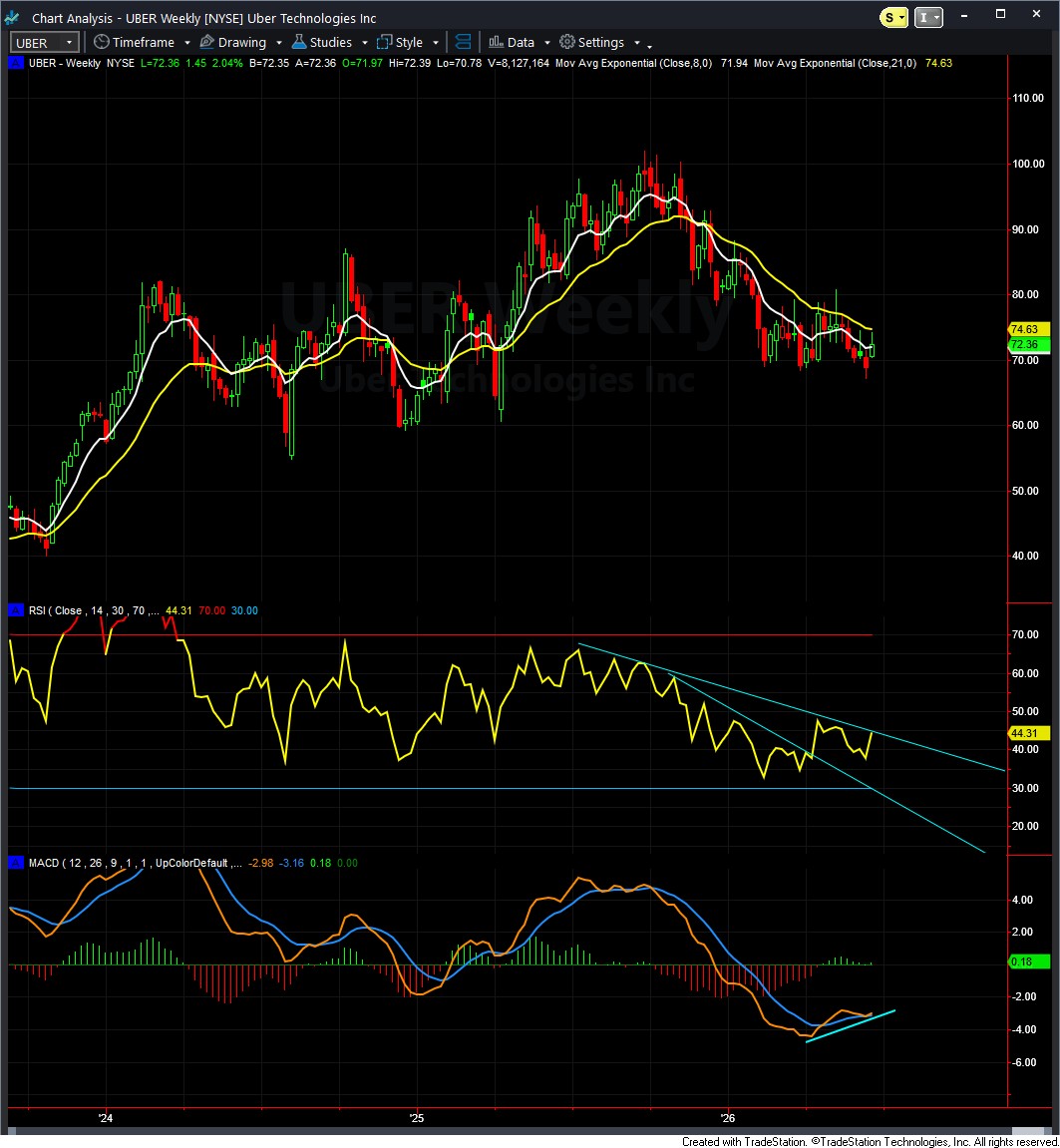Click the '24 date axis marker
This screenshot has width=1060, height=1148.
tap(106, 1118)
